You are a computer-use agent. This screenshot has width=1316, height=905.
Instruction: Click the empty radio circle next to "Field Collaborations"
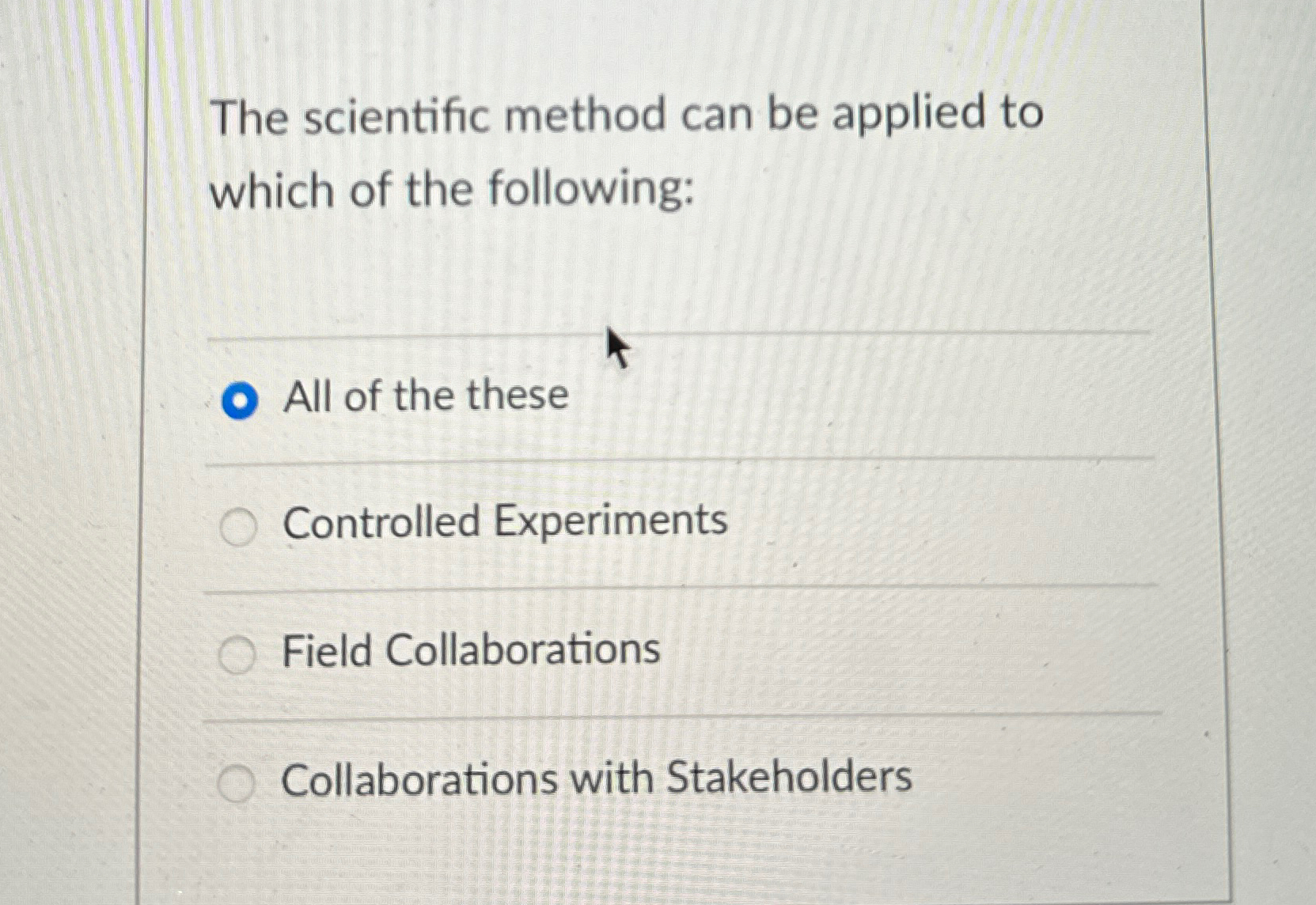[238, 654]
